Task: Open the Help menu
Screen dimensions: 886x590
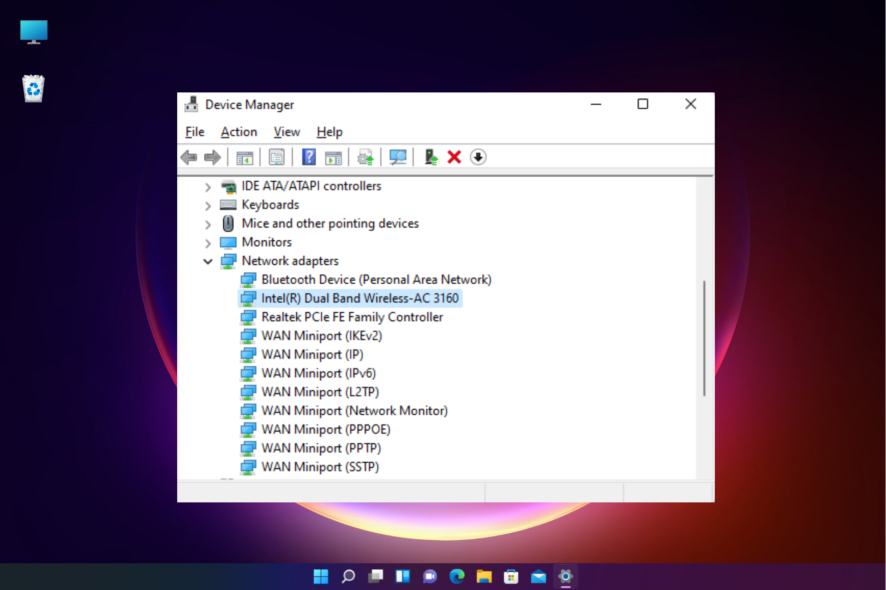Action: pyautogui.click(x=329, y=132)
